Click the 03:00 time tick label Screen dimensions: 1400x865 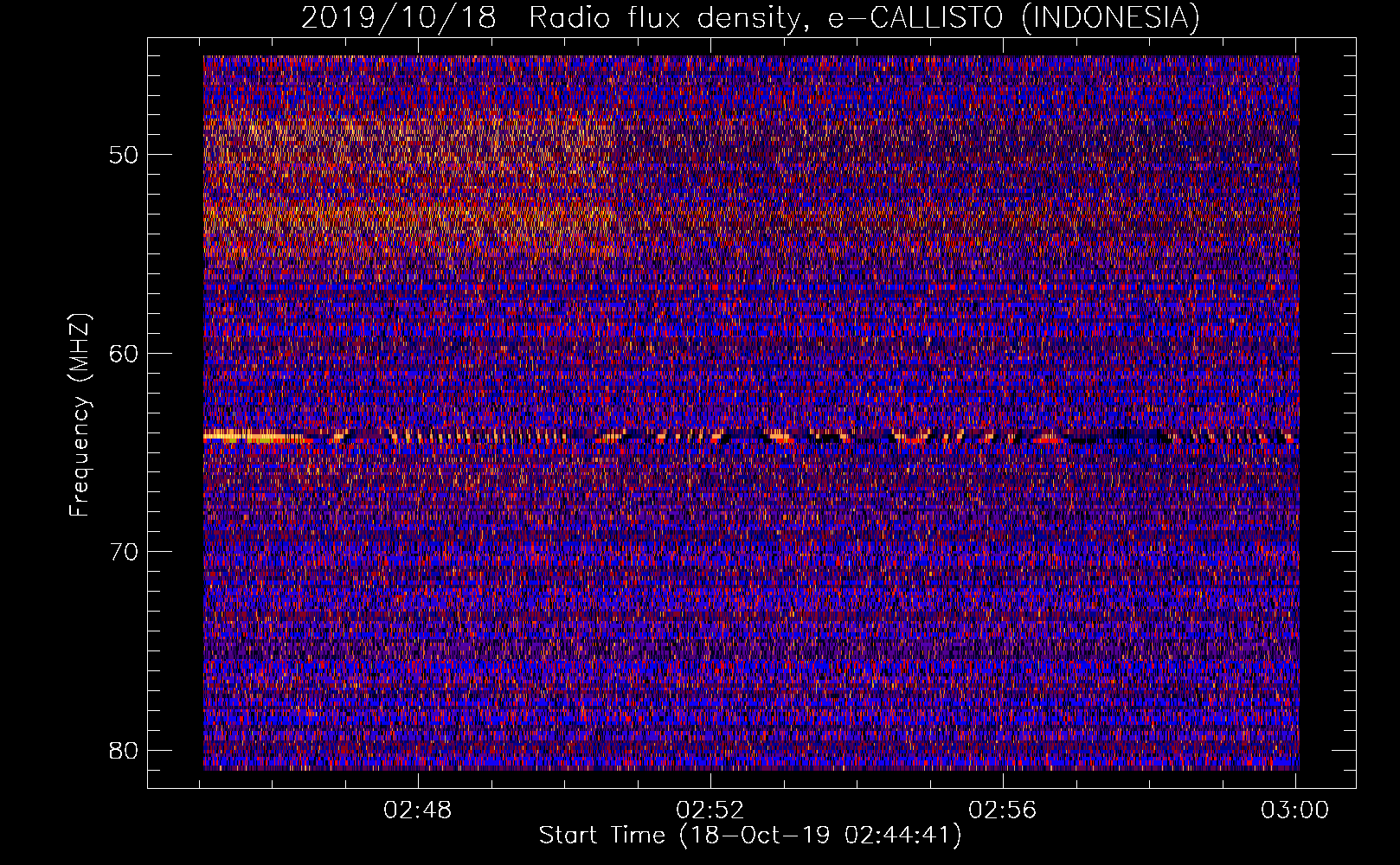[x=1295, y=811]
